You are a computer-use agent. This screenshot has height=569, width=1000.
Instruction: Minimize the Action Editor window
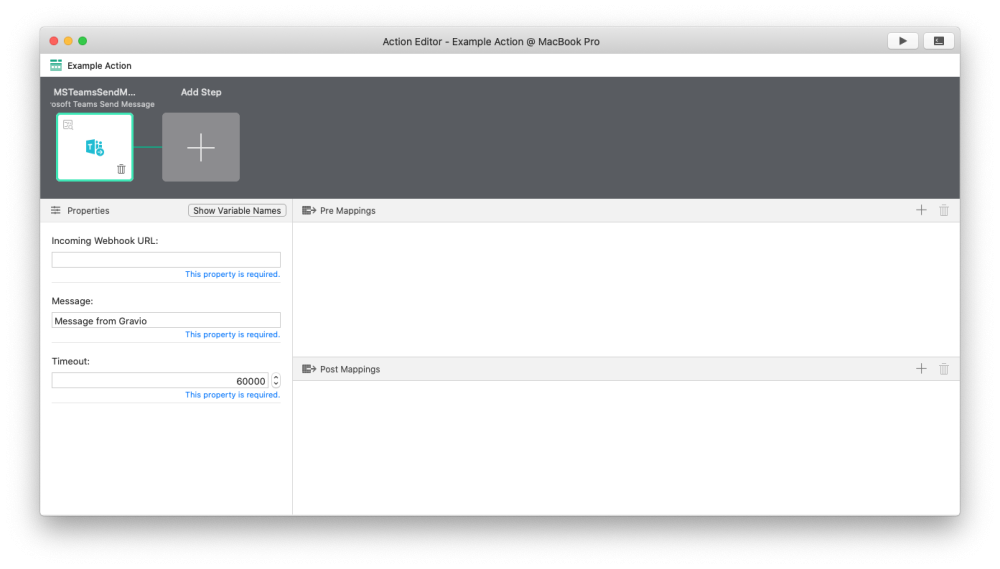coord(68,41)
